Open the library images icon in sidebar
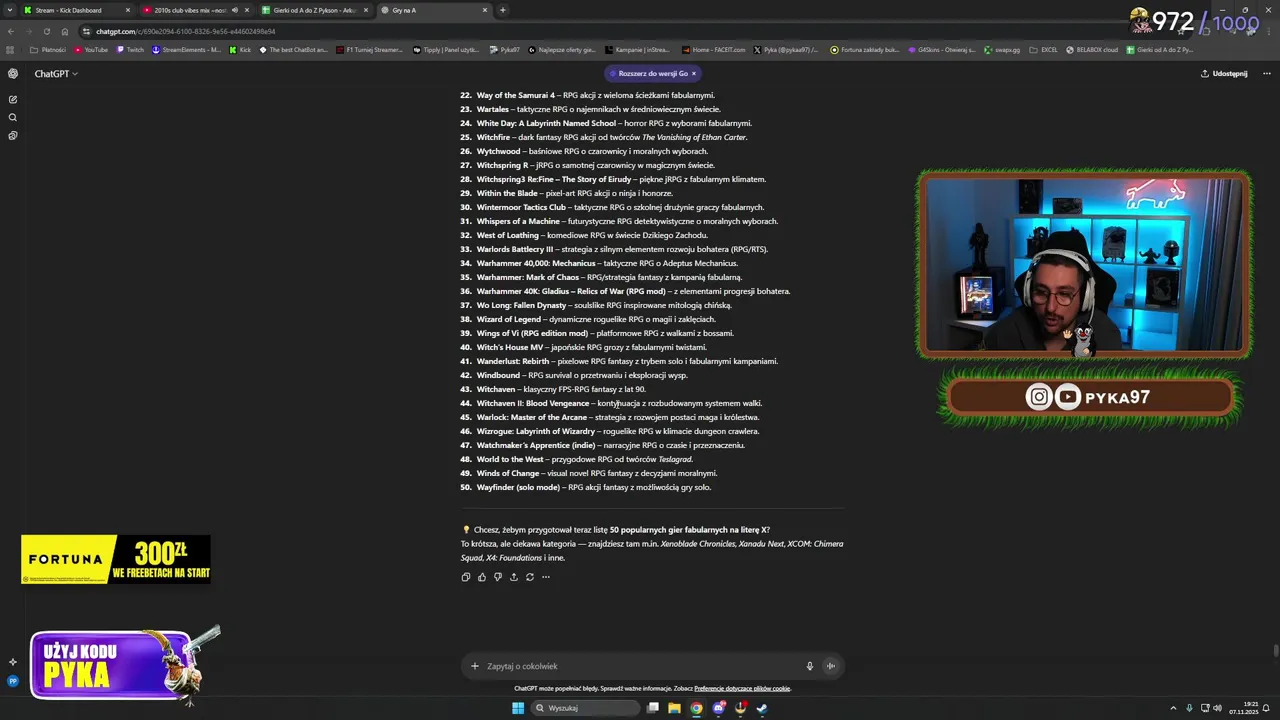Screen dimensions: 1280x720 point(13,135)
